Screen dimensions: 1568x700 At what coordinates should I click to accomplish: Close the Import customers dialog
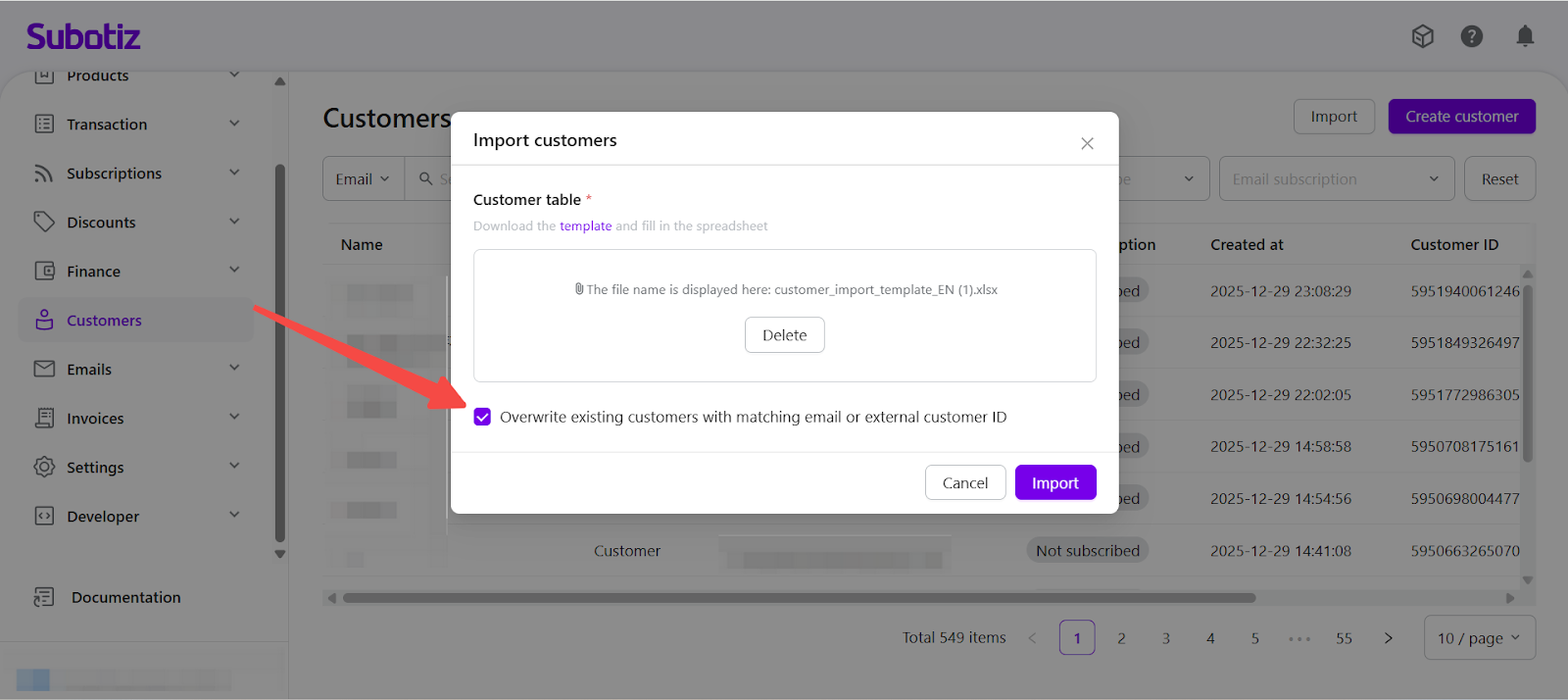1087,143
